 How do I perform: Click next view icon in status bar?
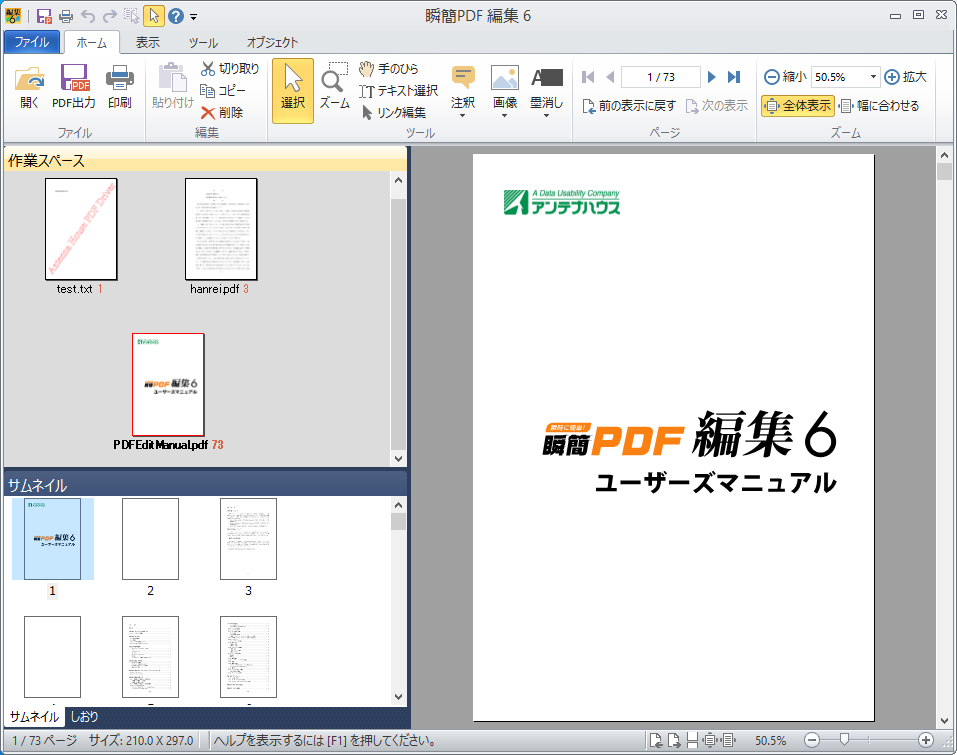(x=674, y=740)
